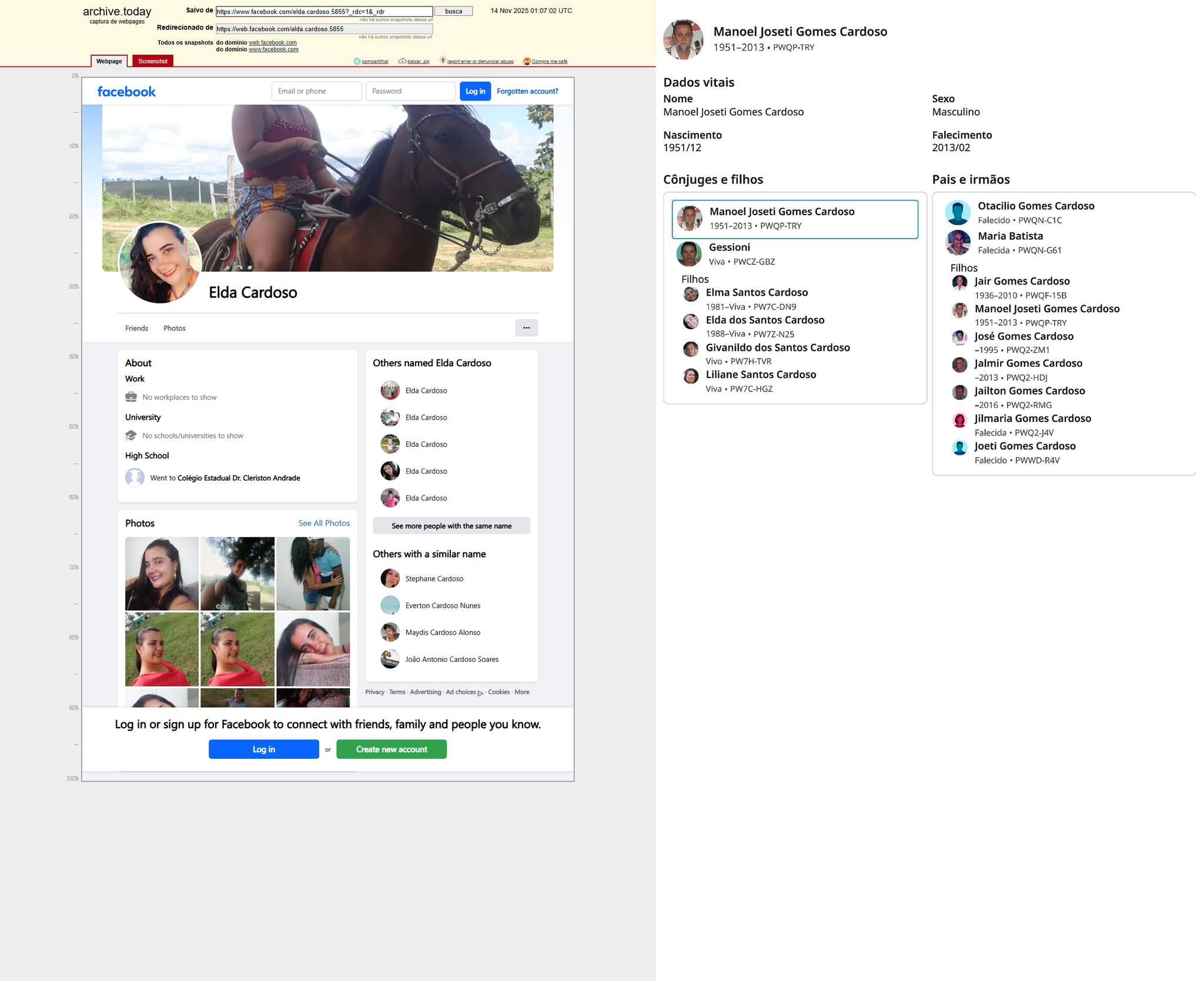Click Gessioni's avatar in family tree
Image resolution: width=1204 pixels, height=981 pixels.
(x=688, y=254)
